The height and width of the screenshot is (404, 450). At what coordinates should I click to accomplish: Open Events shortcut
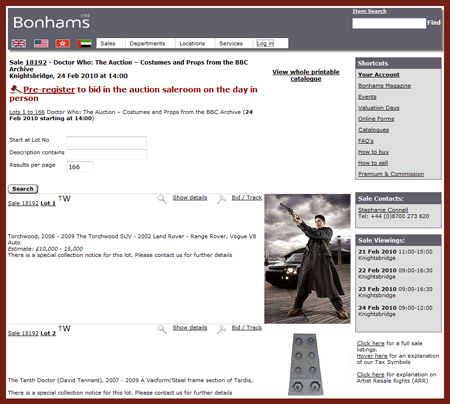click(367, 97)
